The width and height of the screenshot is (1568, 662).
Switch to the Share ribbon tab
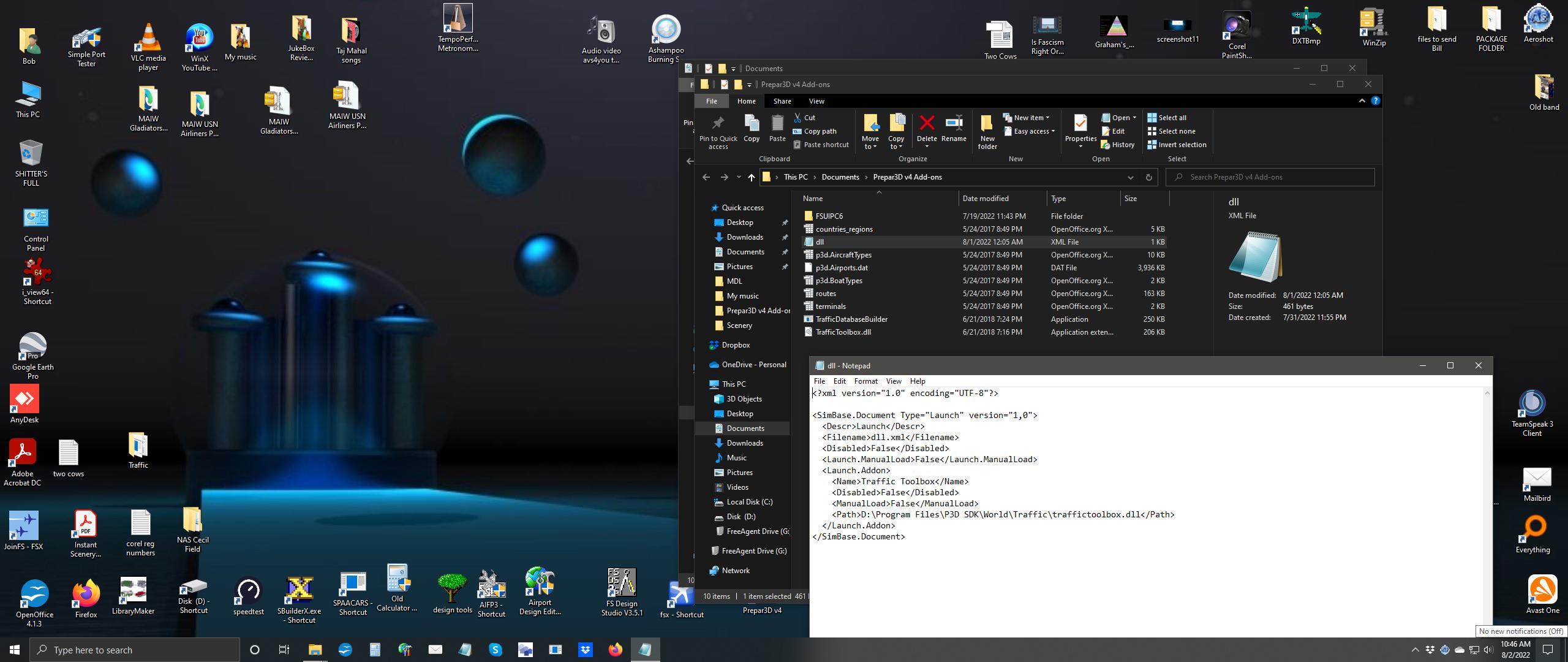(782, 101)
